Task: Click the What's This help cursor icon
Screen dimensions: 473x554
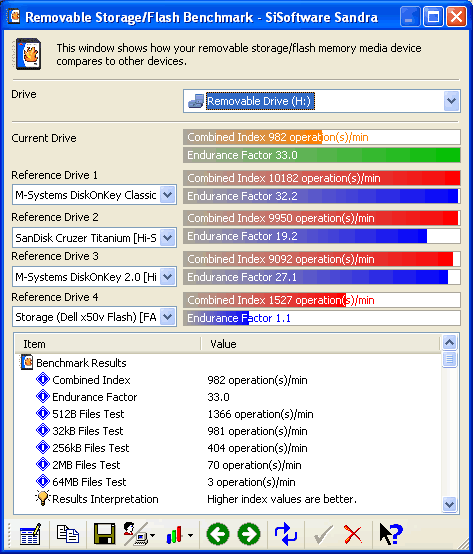Action: [x=391, y=534]
